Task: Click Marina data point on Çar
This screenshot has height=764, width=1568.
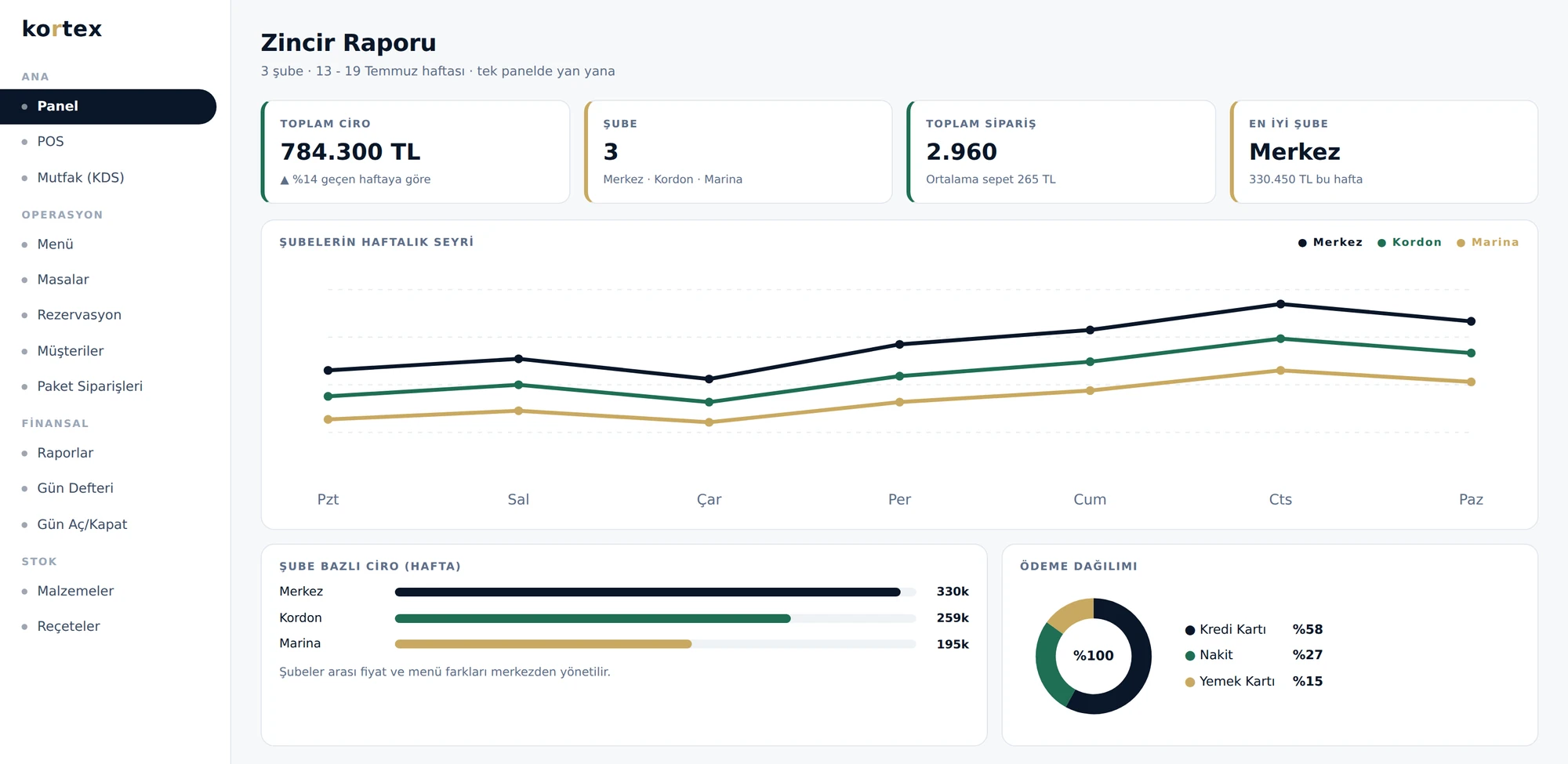Action: tap(709, 422)
